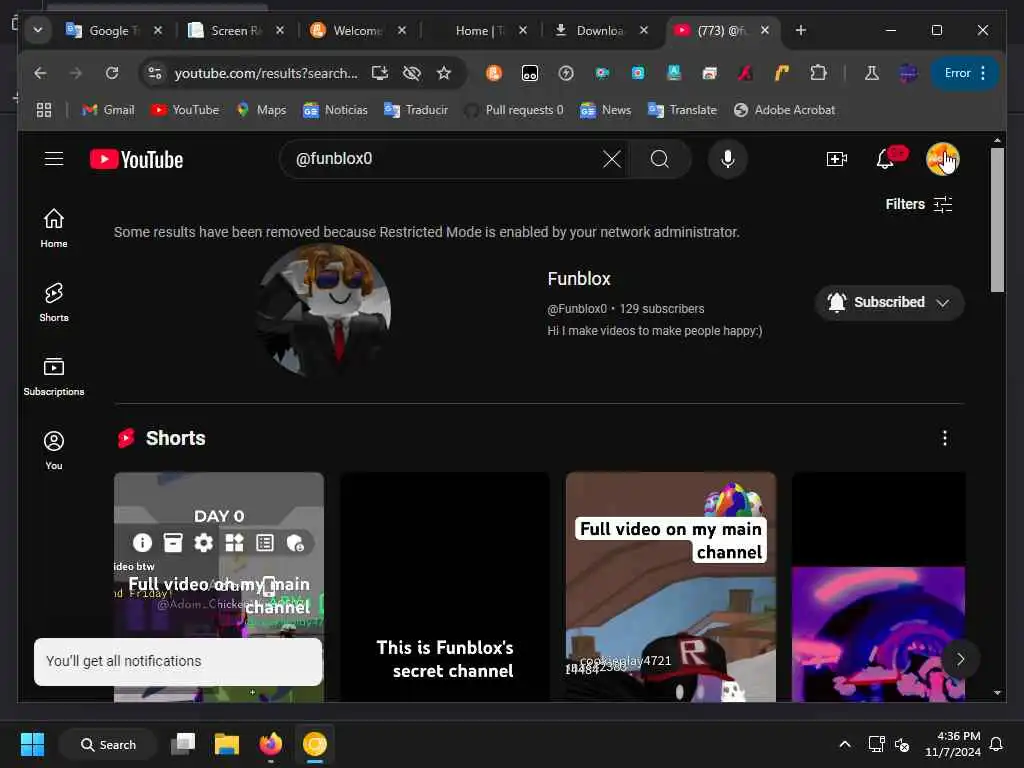Start voice search with the microphone
1024x768 pixels.
(x=728, y=159)
